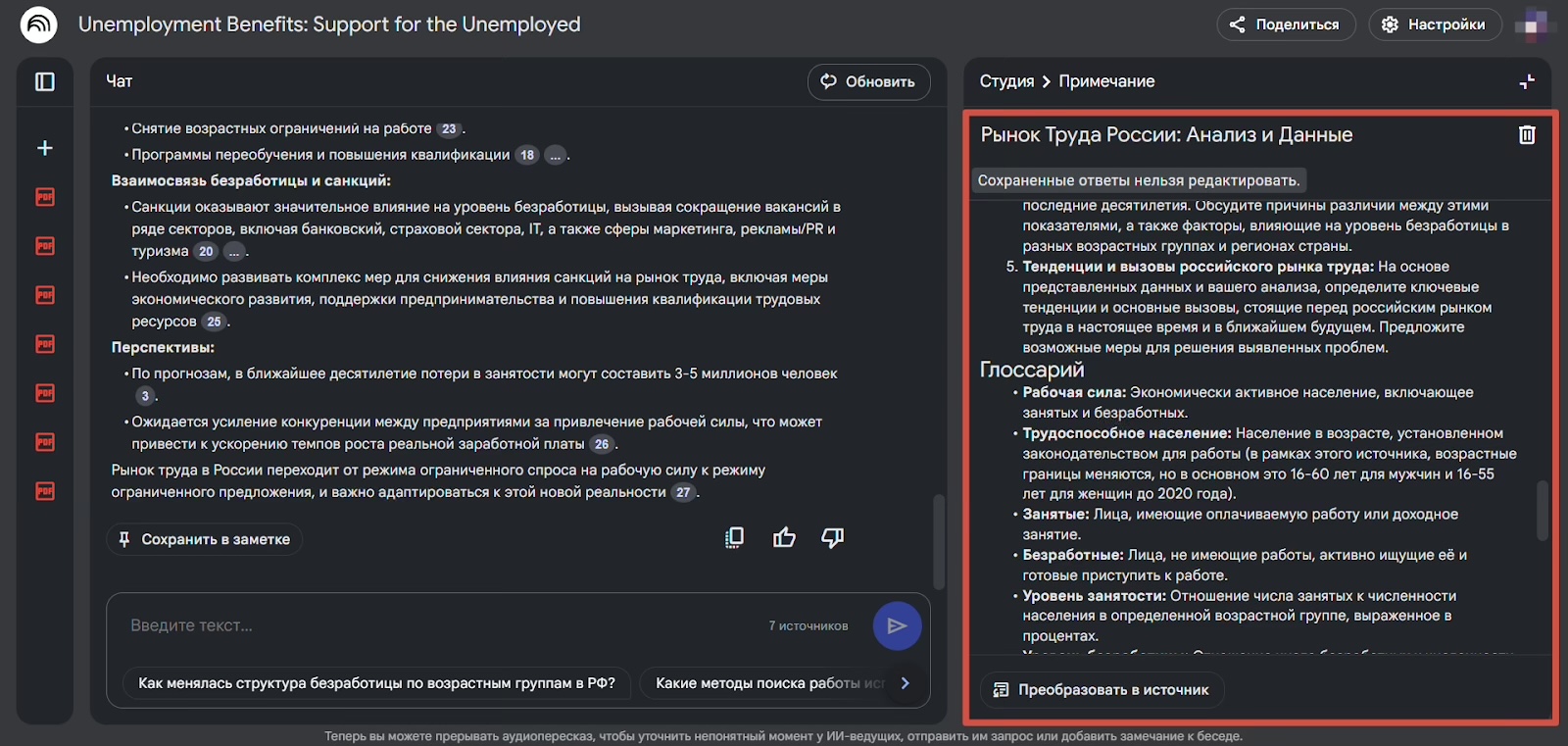The image size is (1568, 746).
Task: Mark response with thumbs up
Action: tap(784, 537)
